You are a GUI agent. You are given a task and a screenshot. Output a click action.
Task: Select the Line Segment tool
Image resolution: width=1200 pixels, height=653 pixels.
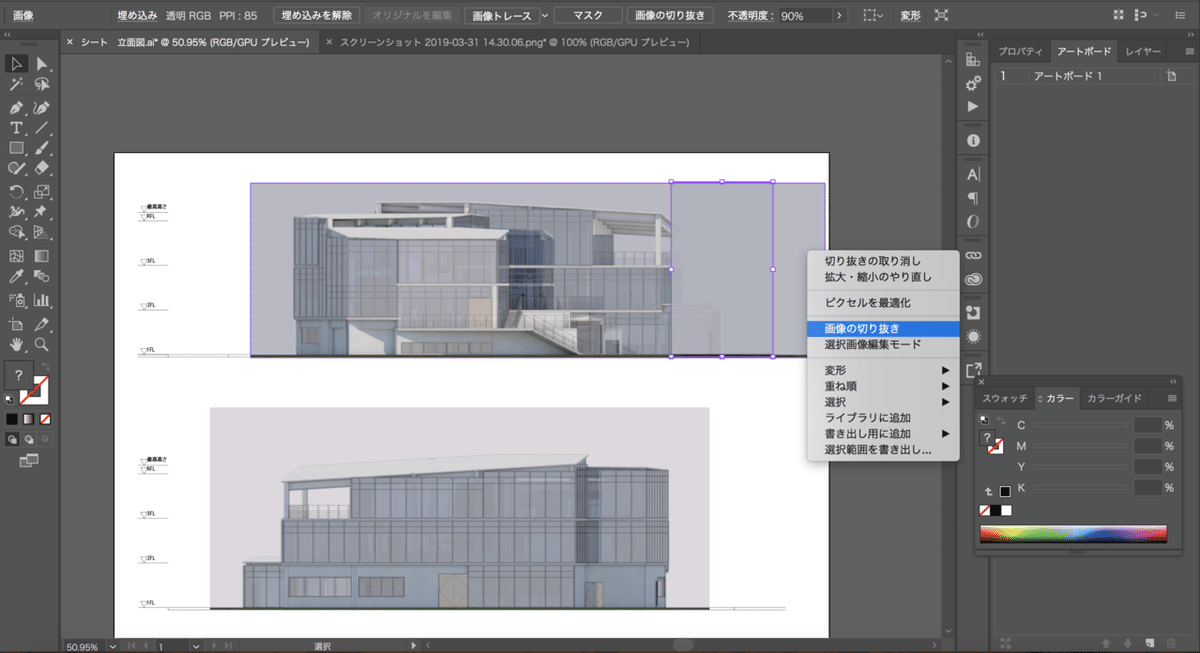click(42, 128)
